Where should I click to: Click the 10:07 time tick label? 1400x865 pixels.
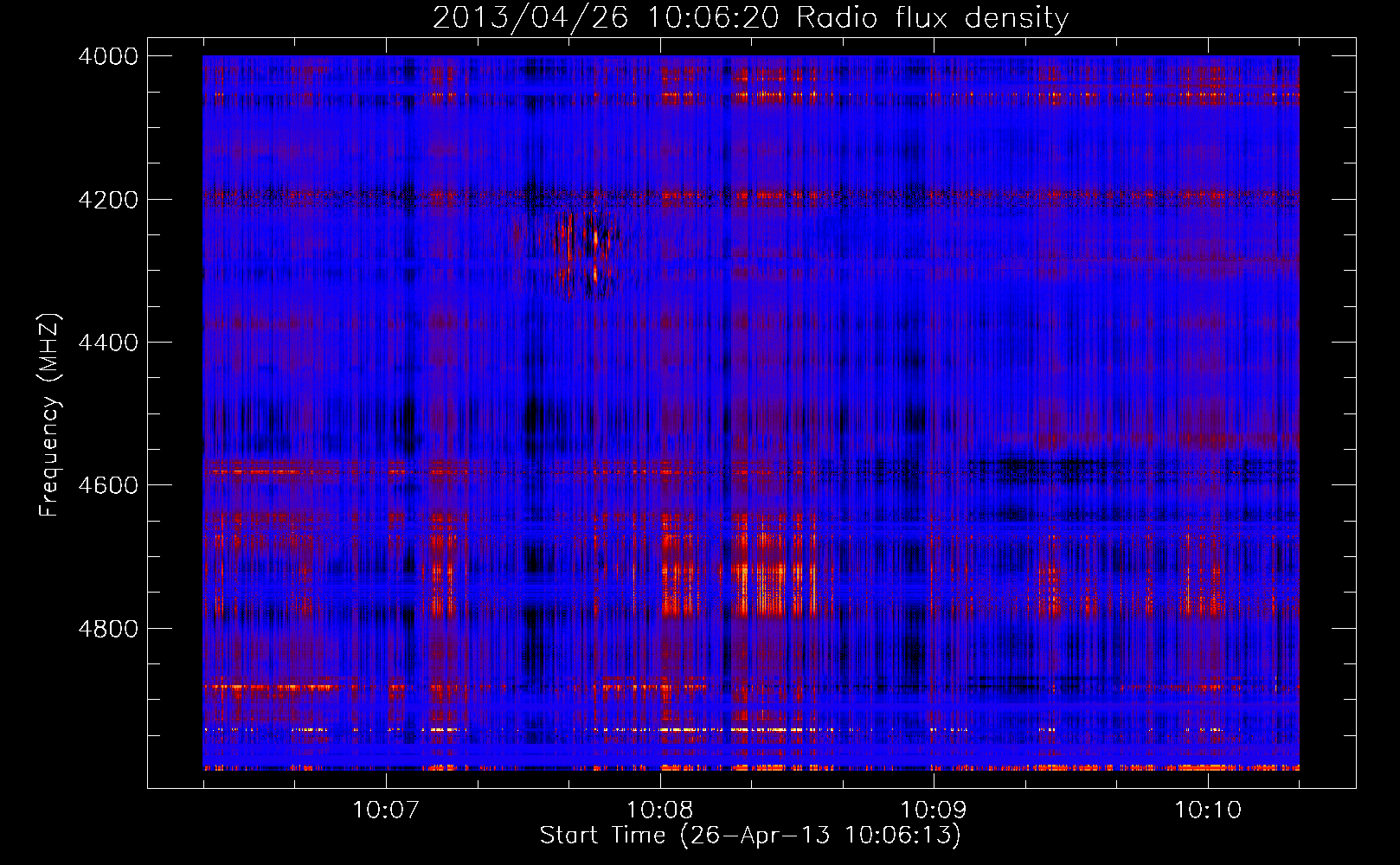pos(386,811)
